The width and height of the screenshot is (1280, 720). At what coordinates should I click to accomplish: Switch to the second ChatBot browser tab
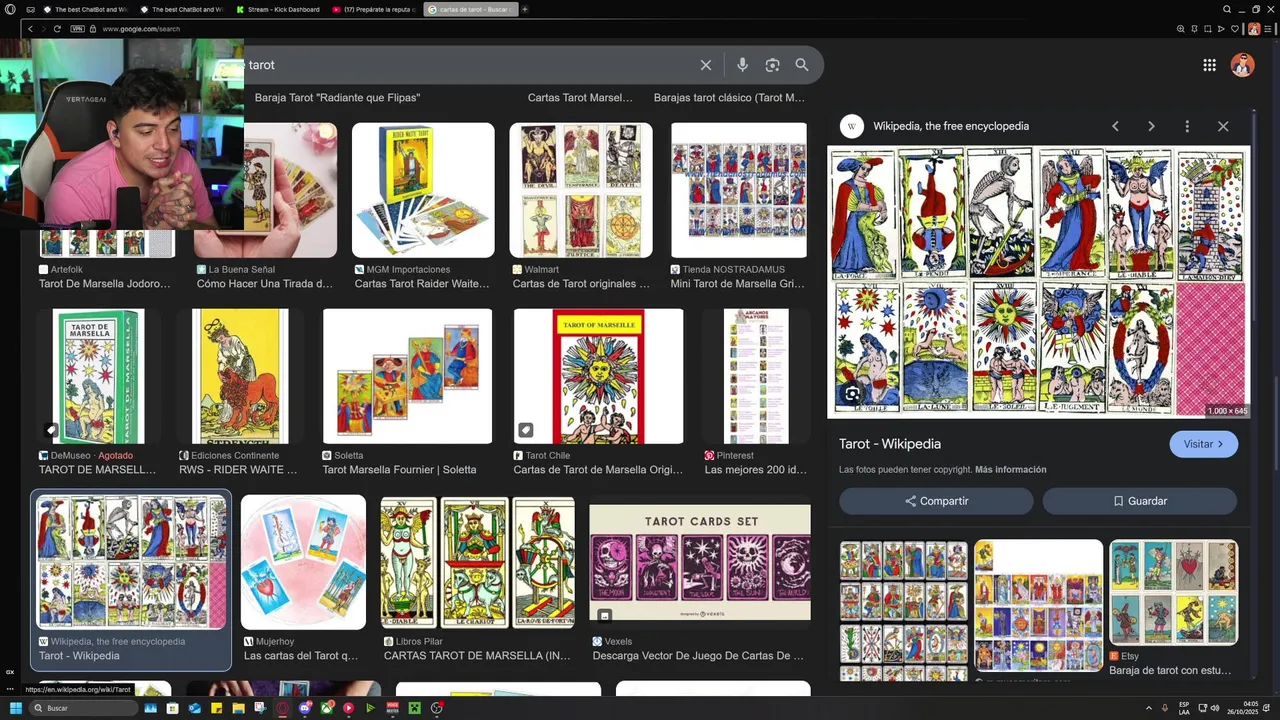pos(181,9)
